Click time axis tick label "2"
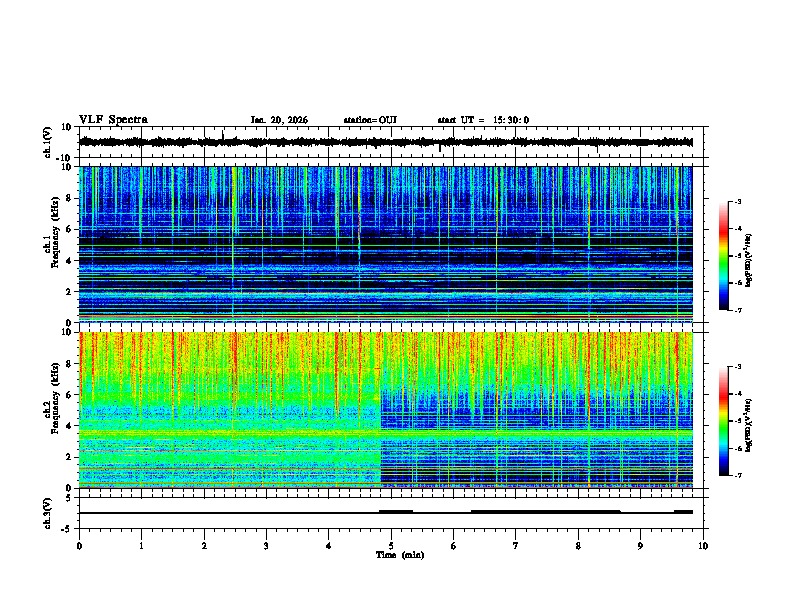Screen dimensions: 792x612 coord(204,546)
